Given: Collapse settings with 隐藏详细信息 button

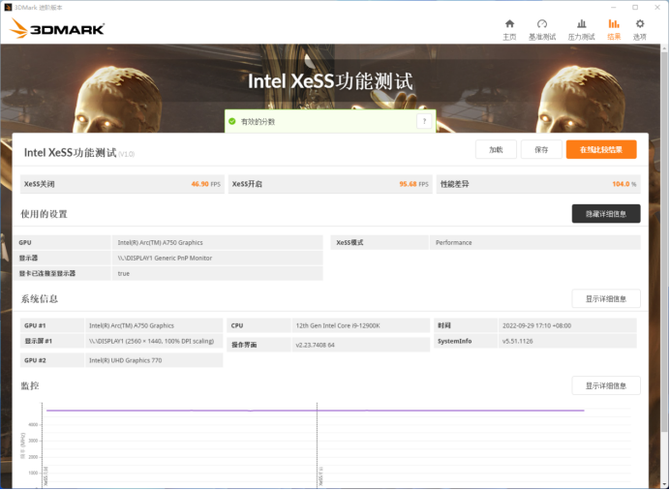Looking at the screenshot, I should pos(606,214).
